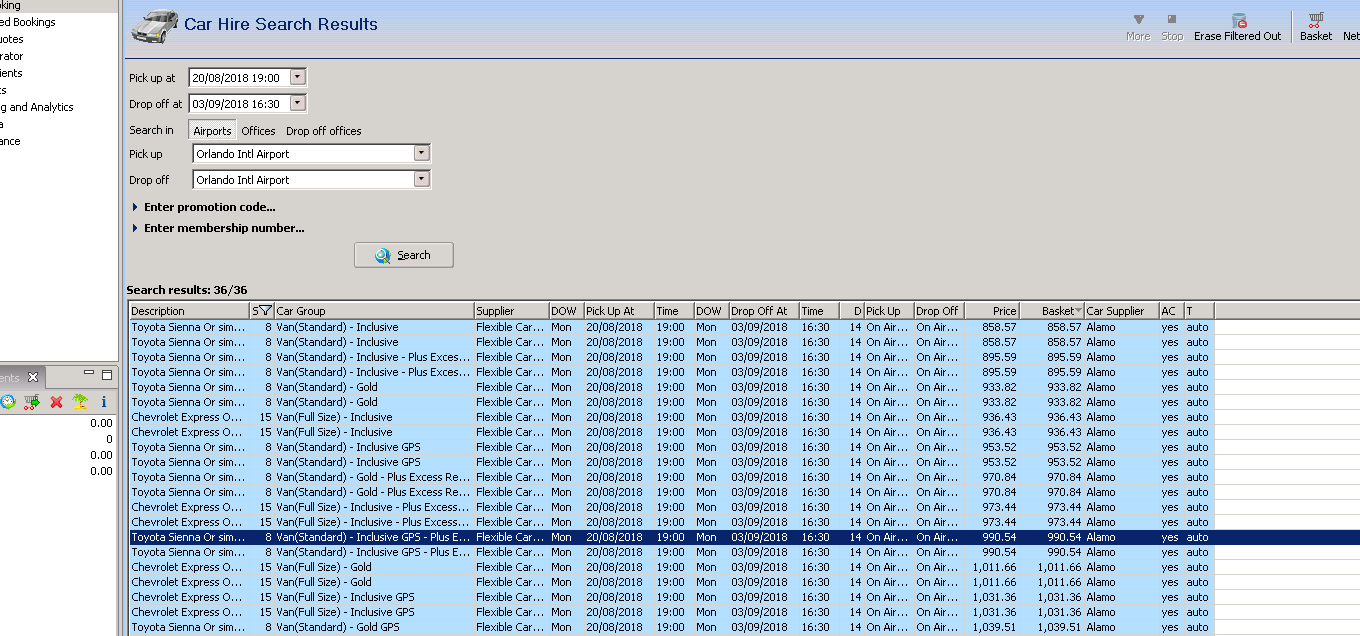Click the blue info icon
The width and height of the screenshot is (1360, 636).
point(103,402)
